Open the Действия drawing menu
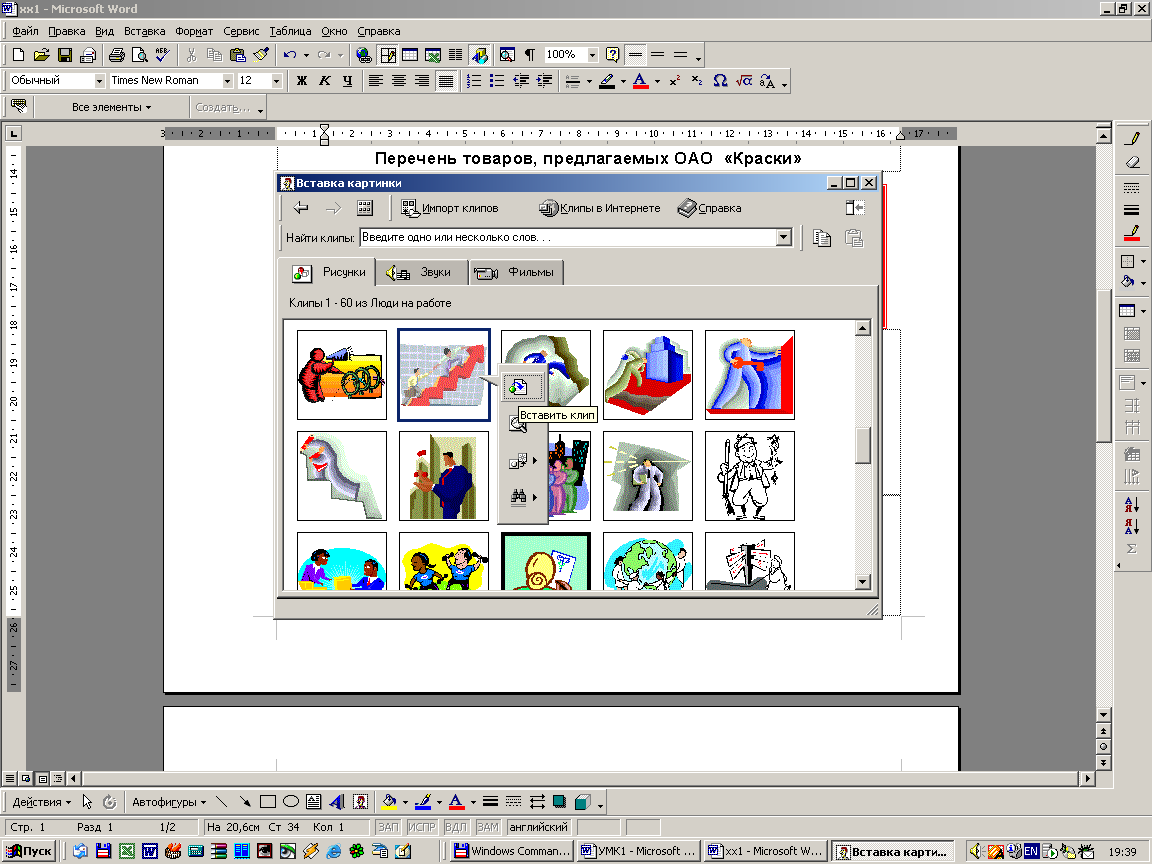Viewport: 1152px width, 864px height. pos(42,802)
